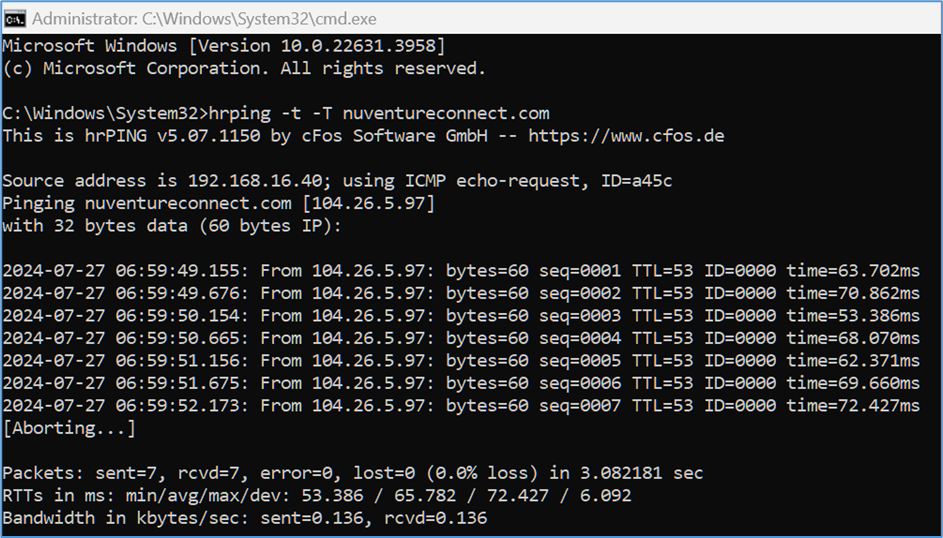
Task: Click the Source address 192.168.16.40 line
Action: point(337,180)
